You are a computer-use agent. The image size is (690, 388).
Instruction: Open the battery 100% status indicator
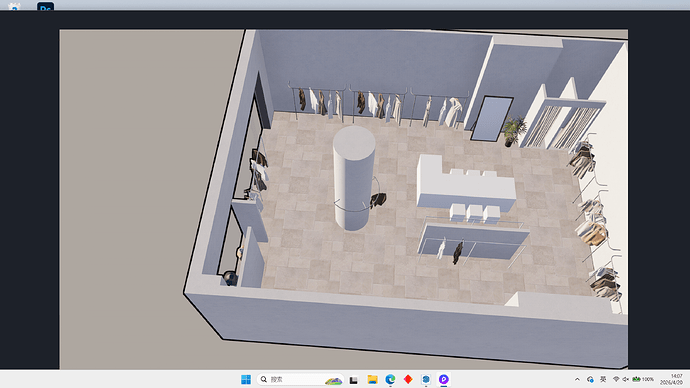click(x=643, y=379)
